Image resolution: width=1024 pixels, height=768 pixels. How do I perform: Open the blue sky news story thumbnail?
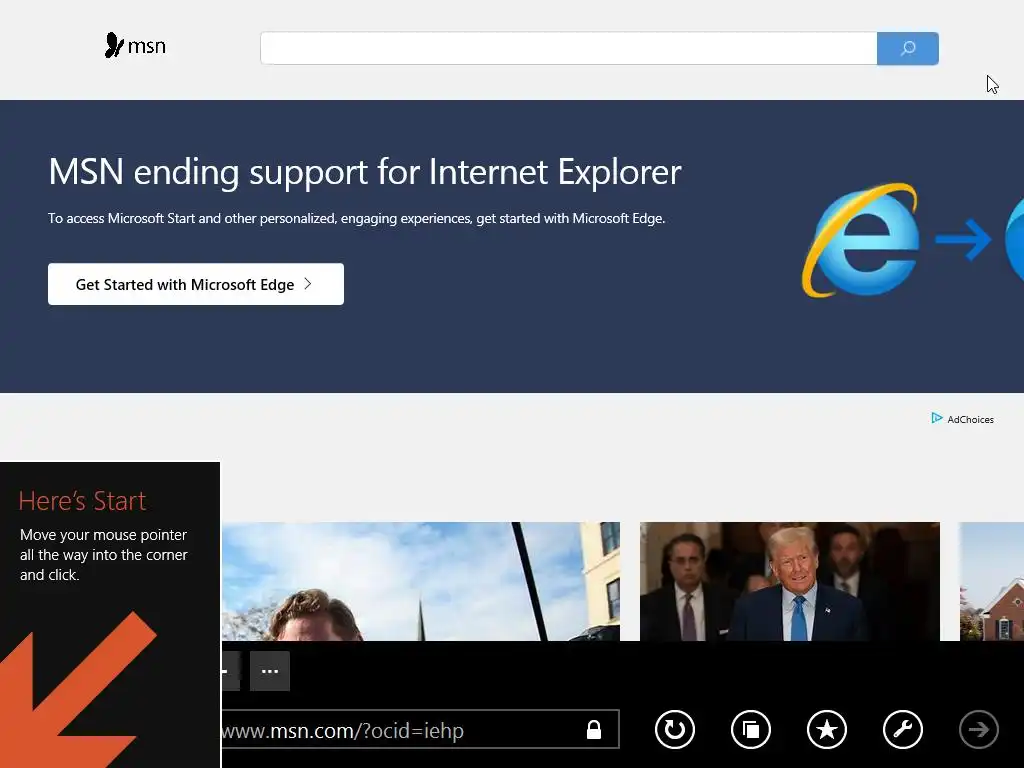click(421, 581)
